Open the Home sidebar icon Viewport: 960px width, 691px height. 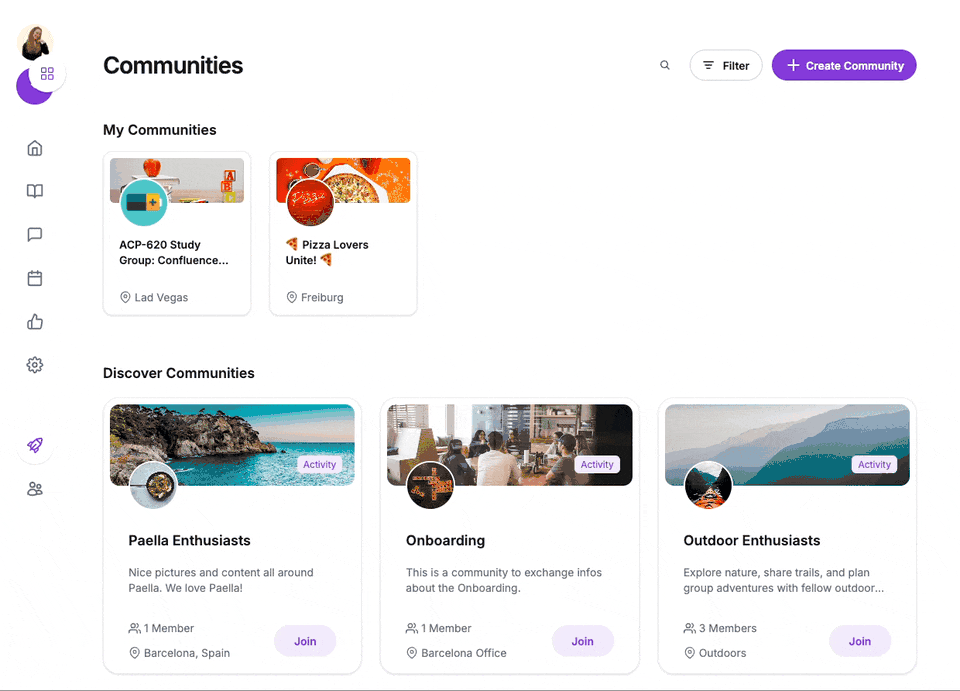tap(34, 147)
